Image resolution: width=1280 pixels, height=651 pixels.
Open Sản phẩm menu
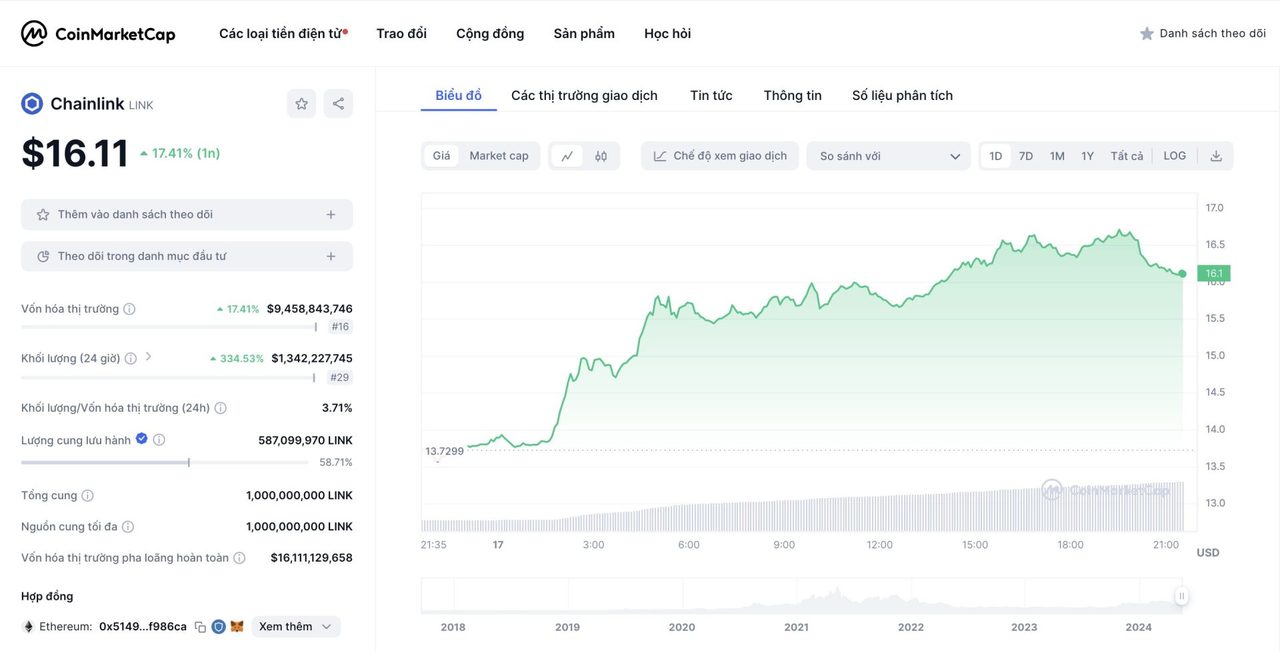tap(584, 34)
